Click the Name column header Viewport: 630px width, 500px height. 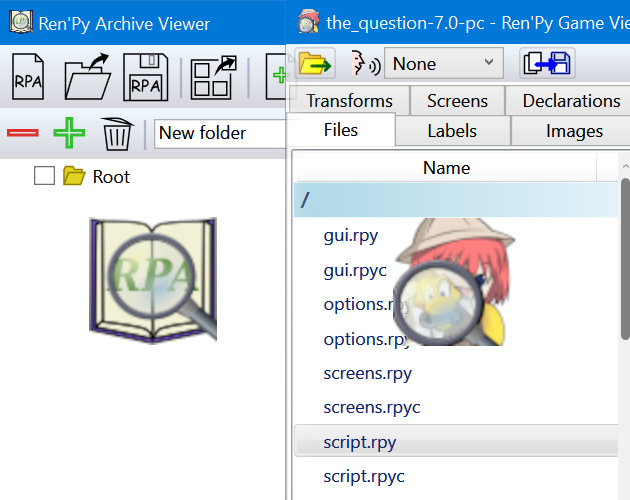pyautogui.click(x=446, y=168)
